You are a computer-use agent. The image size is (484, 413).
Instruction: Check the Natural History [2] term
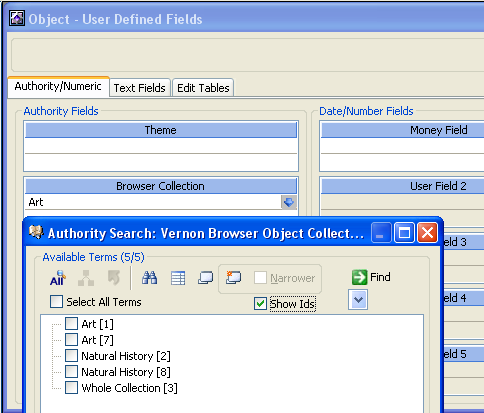click(x=71, y=356)
